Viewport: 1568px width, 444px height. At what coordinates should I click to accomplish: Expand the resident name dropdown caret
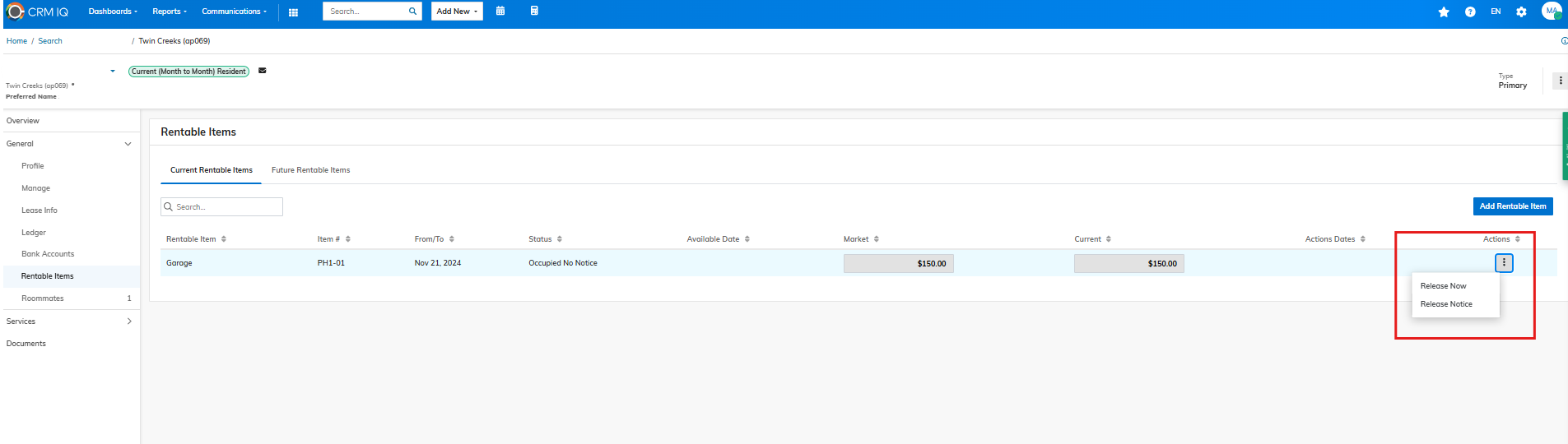coord(113,72)
